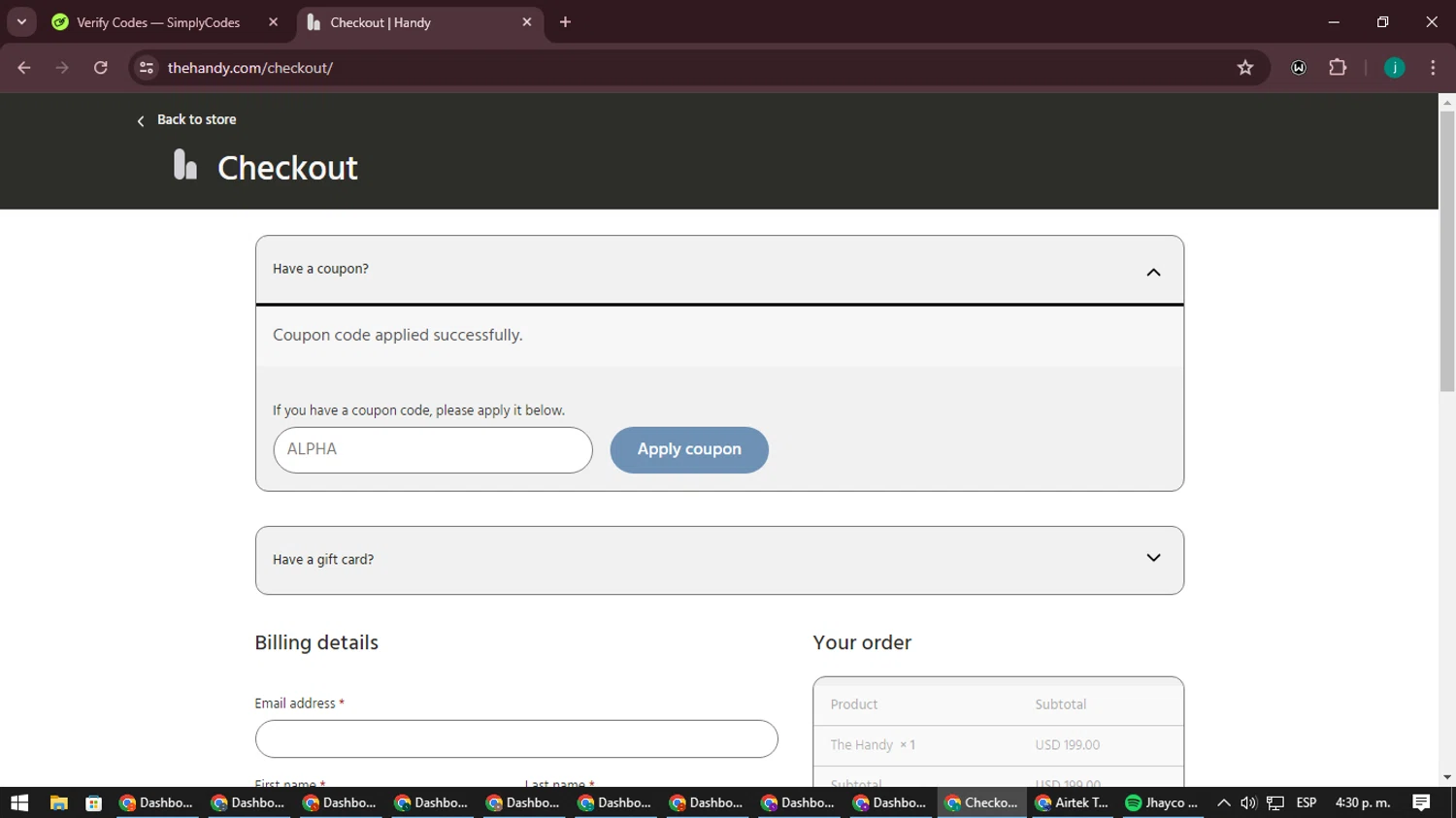
Task: Open a new browser tab
Action: click(x=565, y=21)
